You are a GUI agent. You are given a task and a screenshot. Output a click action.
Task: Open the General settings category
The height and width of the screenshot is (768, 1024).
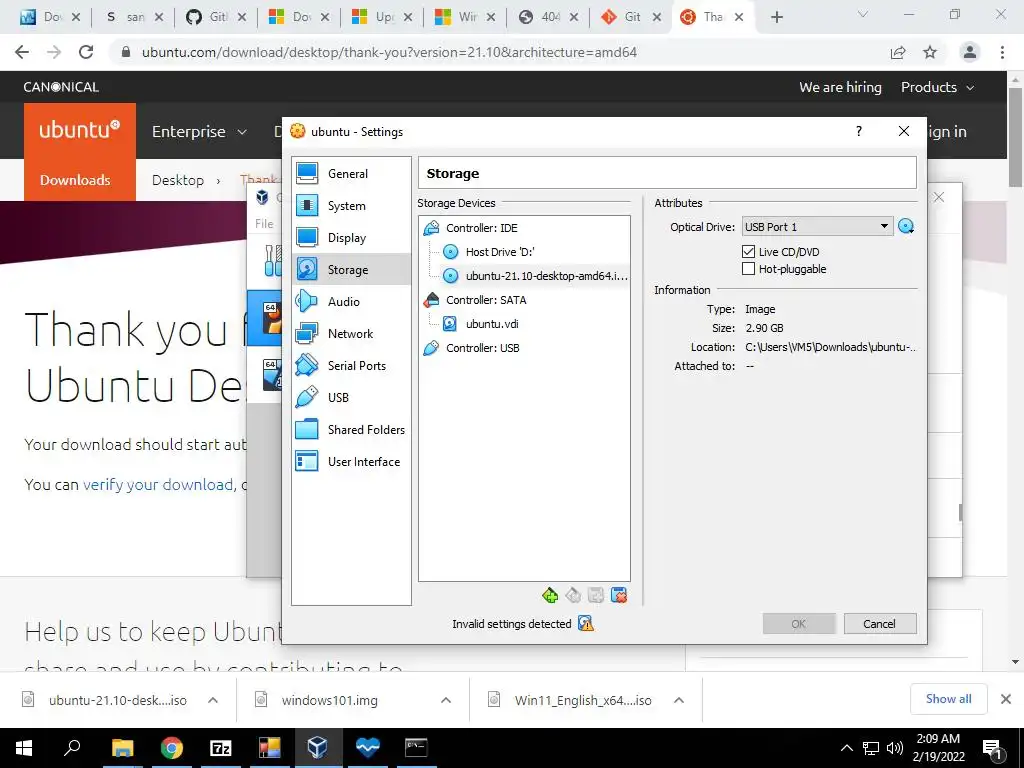pos(351,174)
